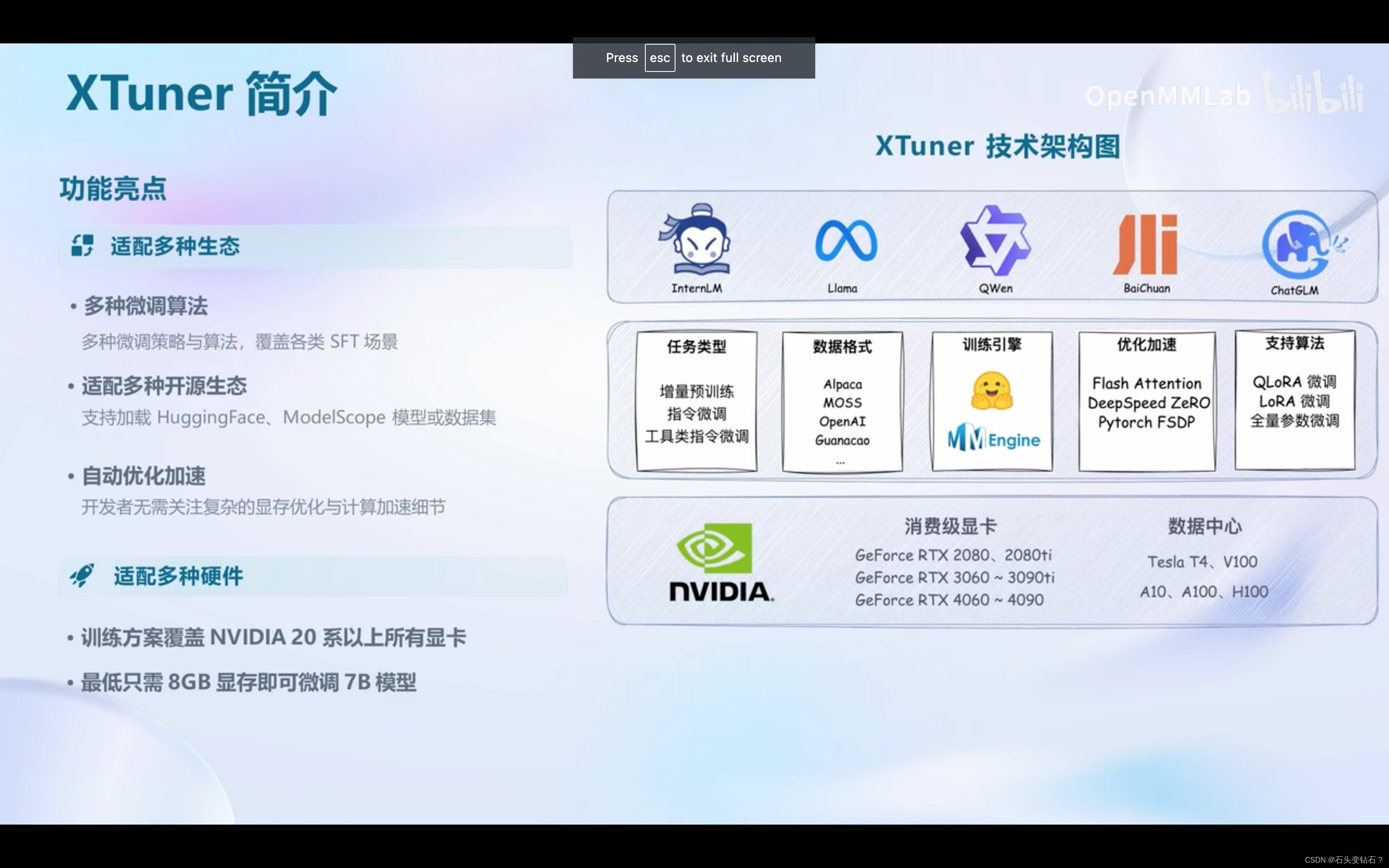1389x868 pixels.
Task: Click the rocket icon beside 适配多种硬件
Action: pyautogui.click(x=81, y=575)
